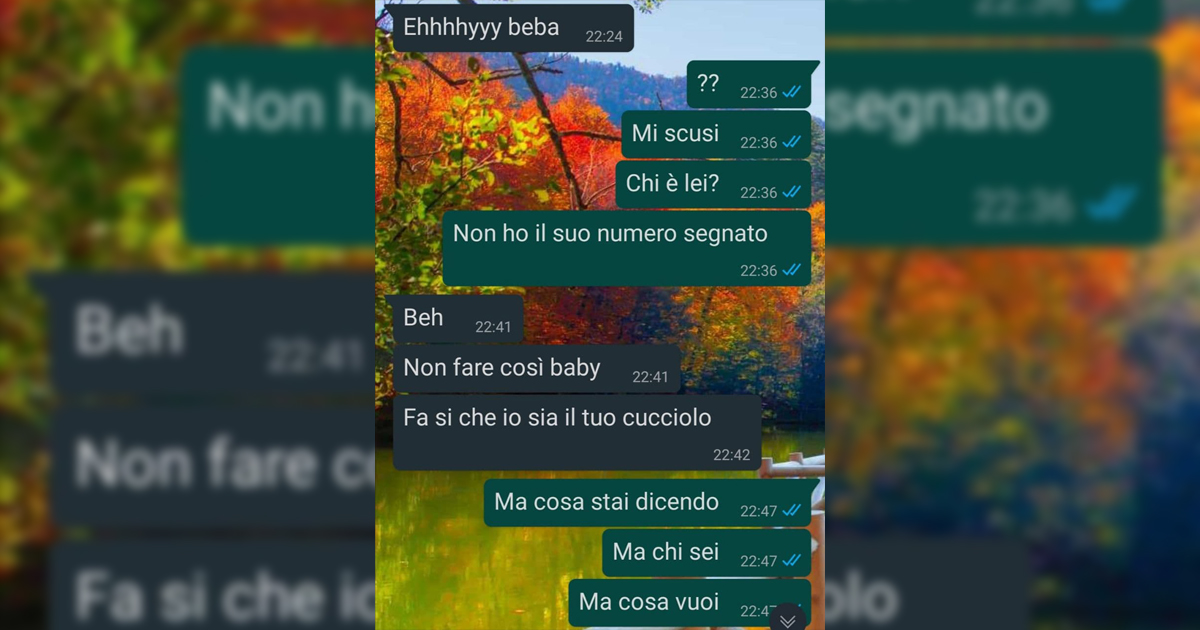Viewport: 1200px width, 630px height.
Task: Click blue double checkmarks on 'Mi scusi'
Action: point(792,142)
